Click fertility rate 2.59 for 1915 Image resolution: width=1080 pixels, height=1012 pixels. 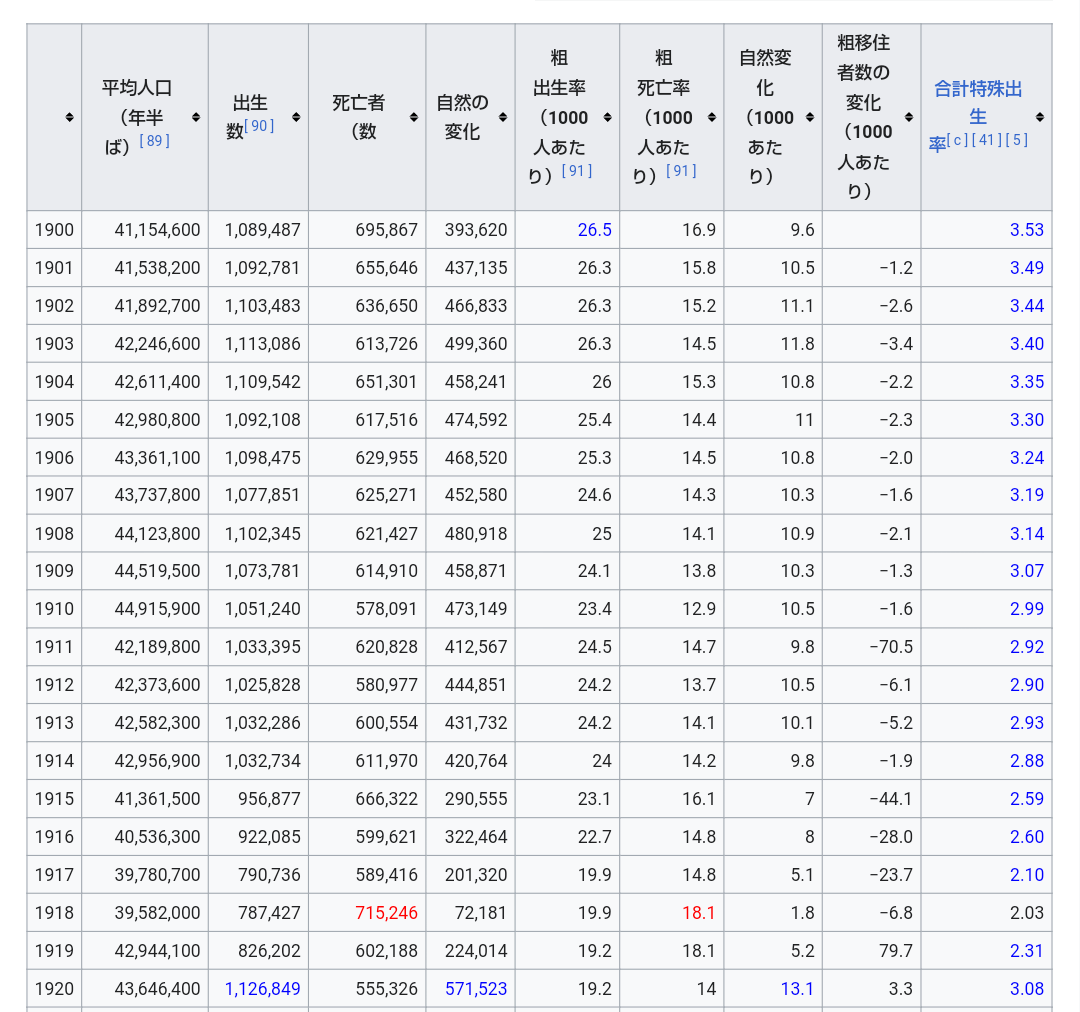pyautogui.click(x=1027, y=799)
